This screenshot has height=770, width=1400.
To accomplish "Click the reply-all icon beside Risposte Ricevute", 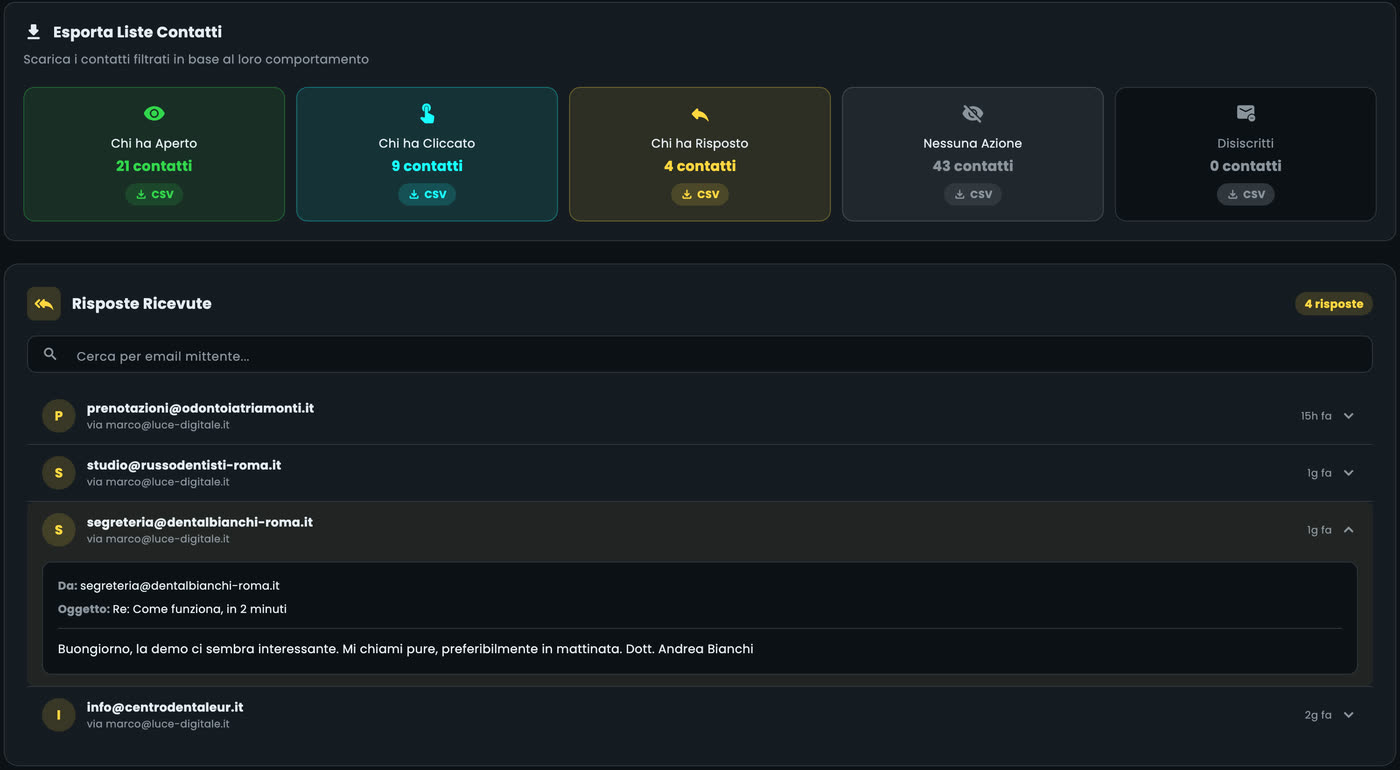I will [44, 304].
